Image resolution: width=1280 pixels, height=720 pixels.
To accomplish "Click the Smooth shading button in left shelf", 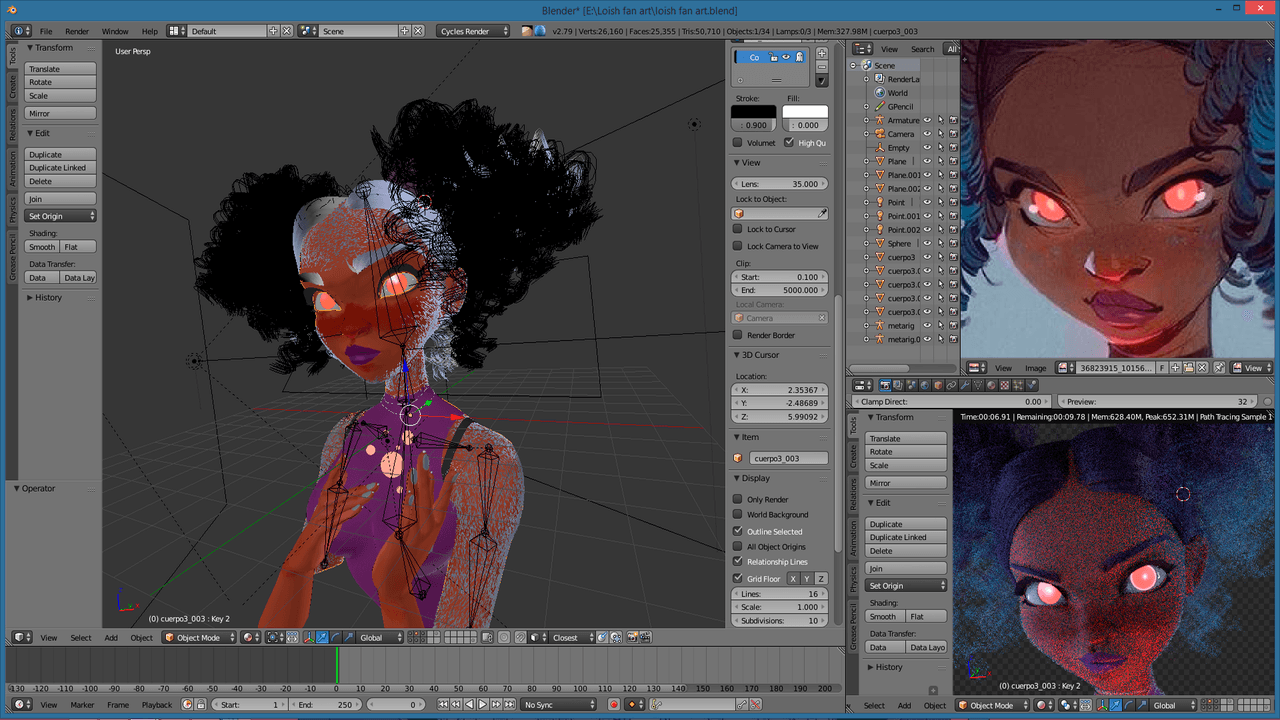I will [x=42, y=247].
